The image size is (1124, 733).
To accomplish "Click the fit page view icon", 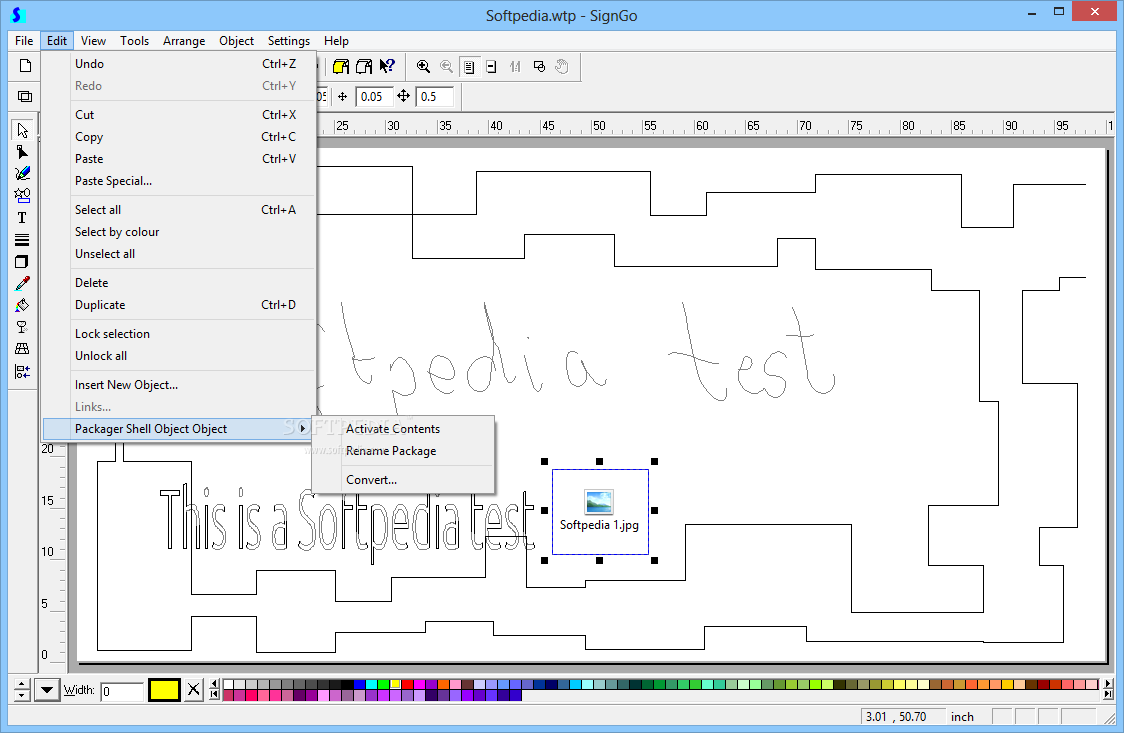I will coord(469,67).
